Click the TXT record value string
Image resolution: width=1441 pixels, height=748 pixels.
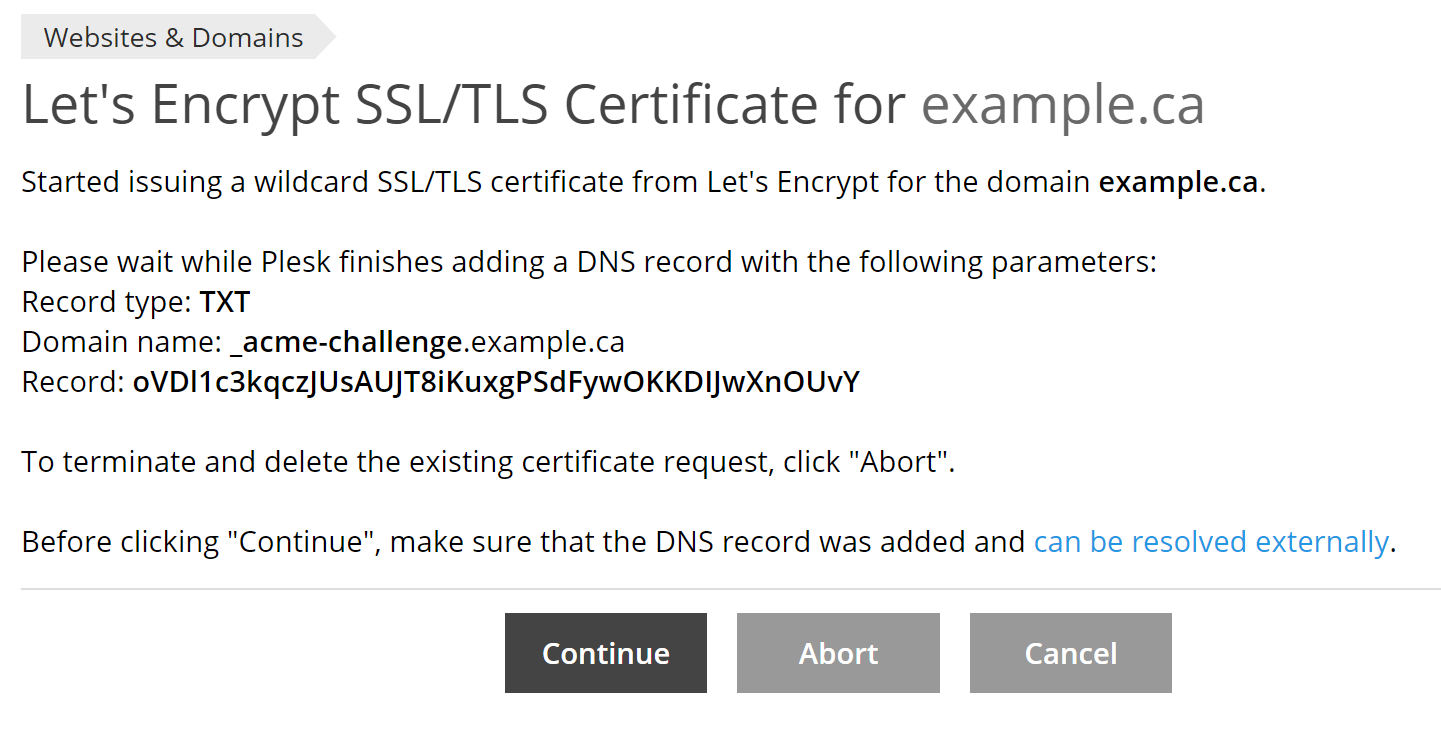pos(496,382)
